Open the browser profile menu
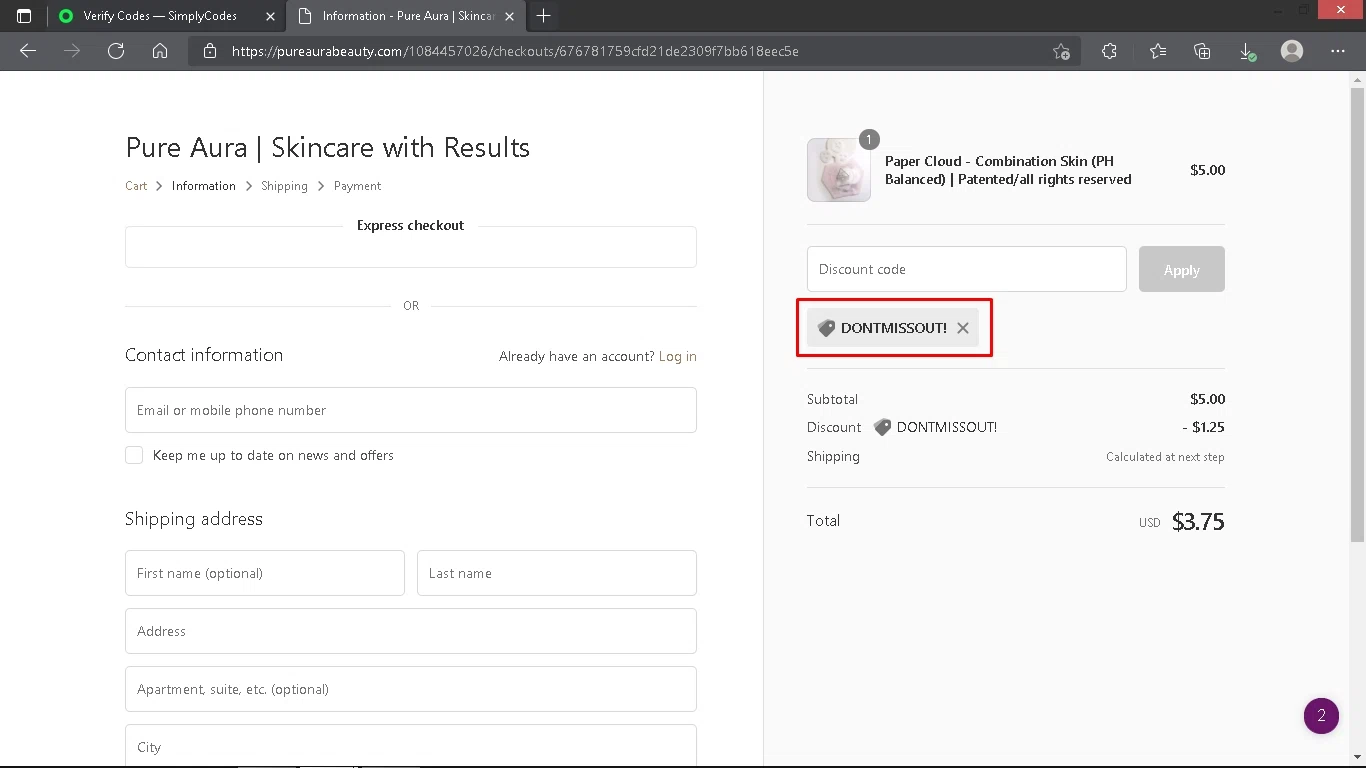This screenshot has width=1366, height=768. coord(1292,51)
